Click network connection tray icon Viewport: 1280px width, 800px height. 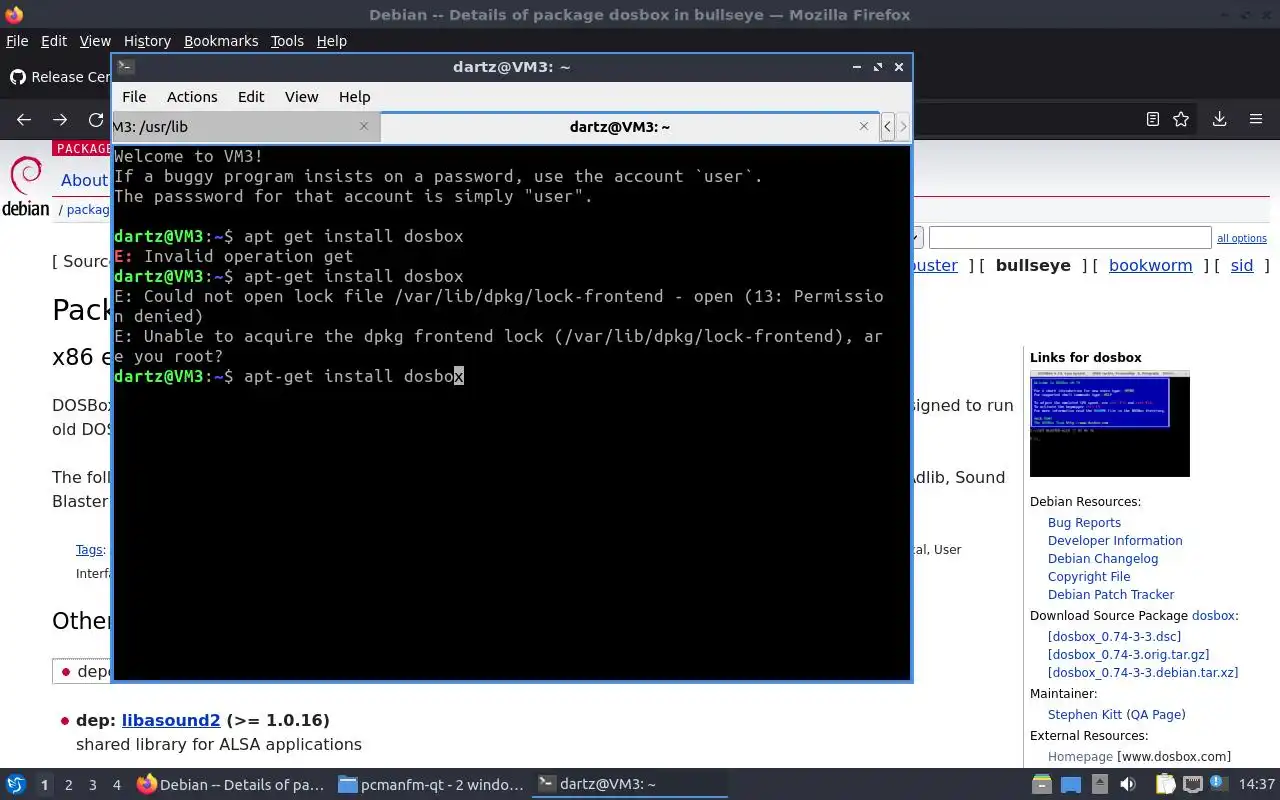pyautogui.click(x=1191, y=785)
